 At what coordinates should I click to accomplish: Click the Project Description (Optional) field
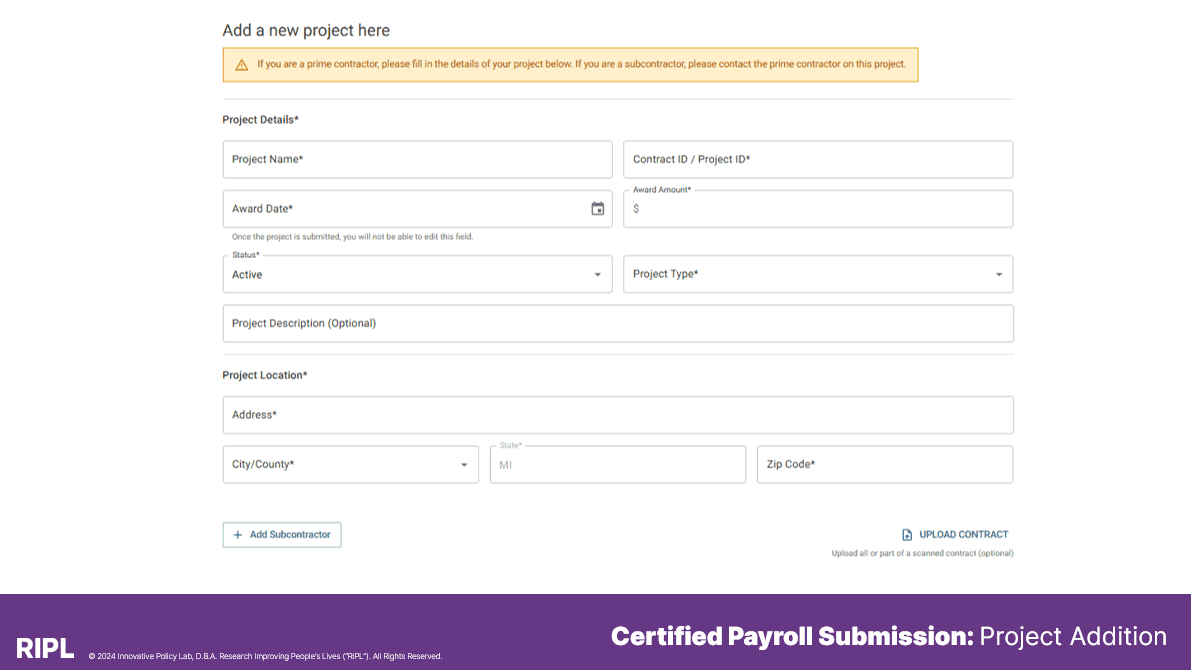tap(618, 324)
